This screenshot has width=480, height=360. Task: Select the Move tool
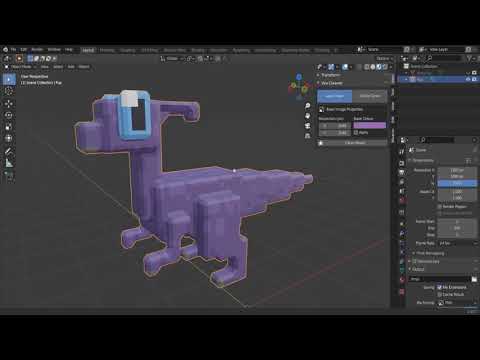[9, 104]
